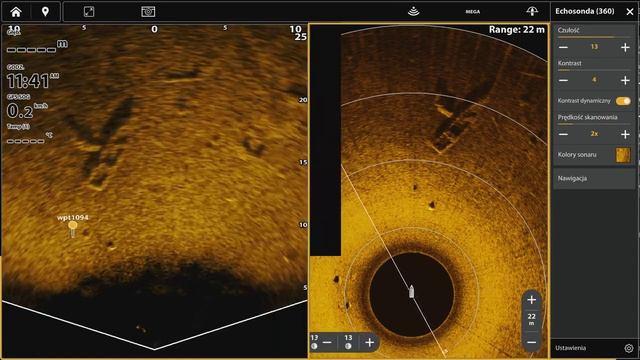The height and width of the screenshot is (360, 640).
Task: Select waypoint wpt1094 marker
Action: [73, 228]
